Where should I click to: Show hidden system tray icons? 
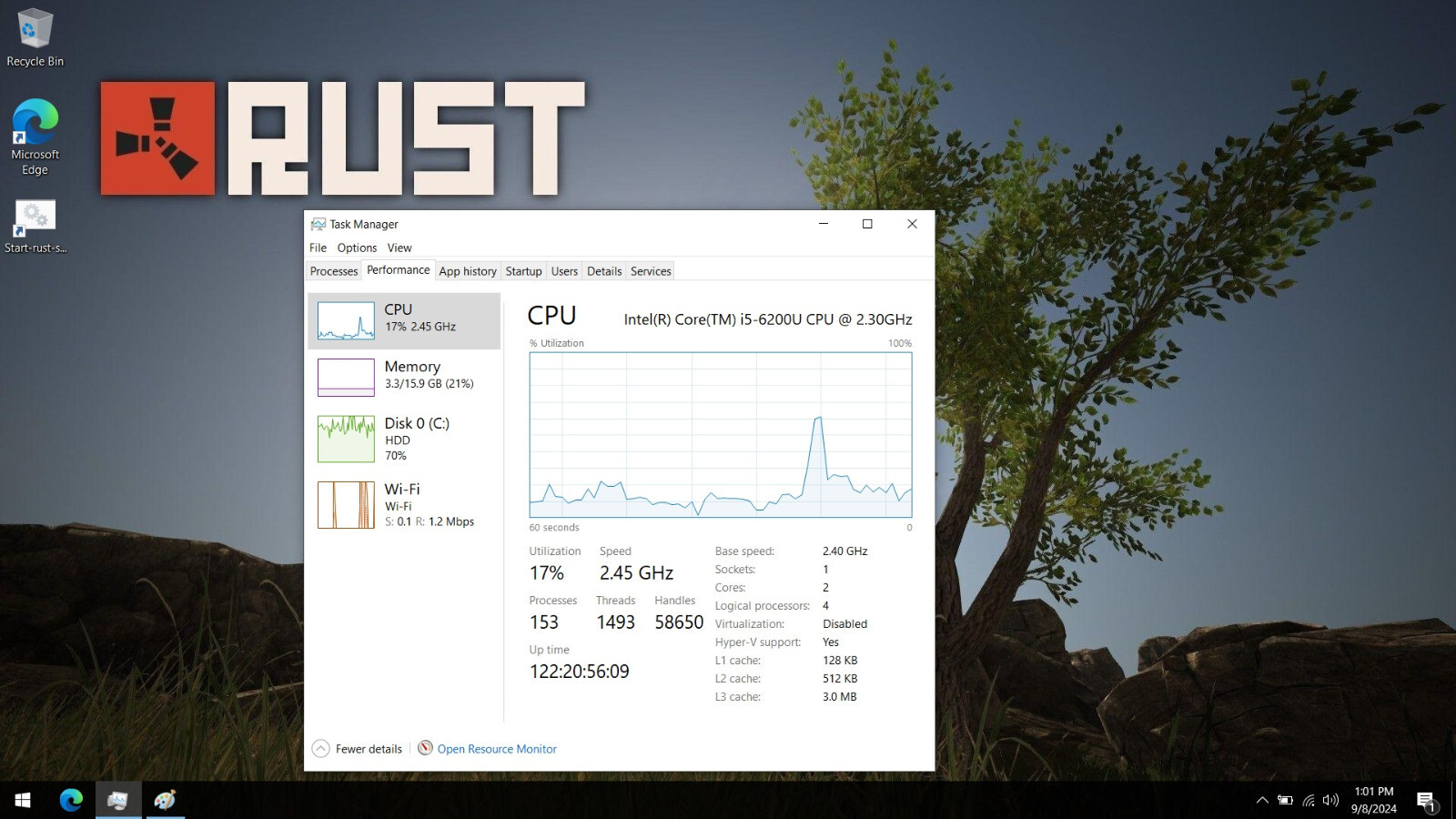[1262, 801]
